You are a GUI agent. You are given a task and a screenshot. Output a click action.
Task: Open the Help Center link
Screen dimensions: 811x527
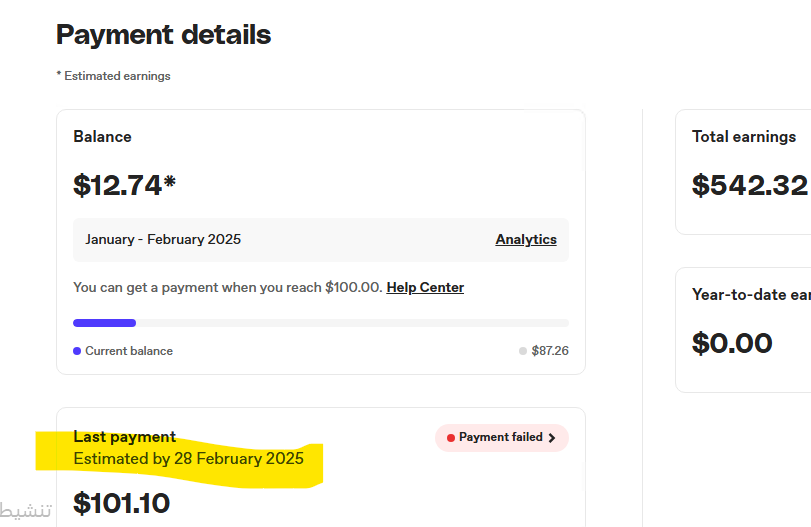click(425, 288)
